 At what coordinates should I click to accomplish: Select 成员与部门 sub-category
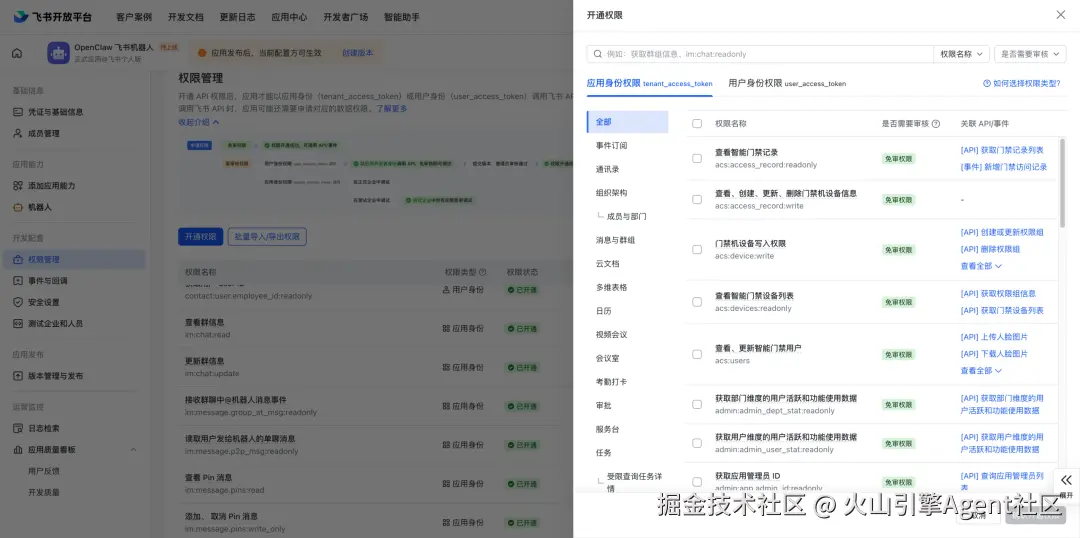pyautogui.click(x=626, y=216)
